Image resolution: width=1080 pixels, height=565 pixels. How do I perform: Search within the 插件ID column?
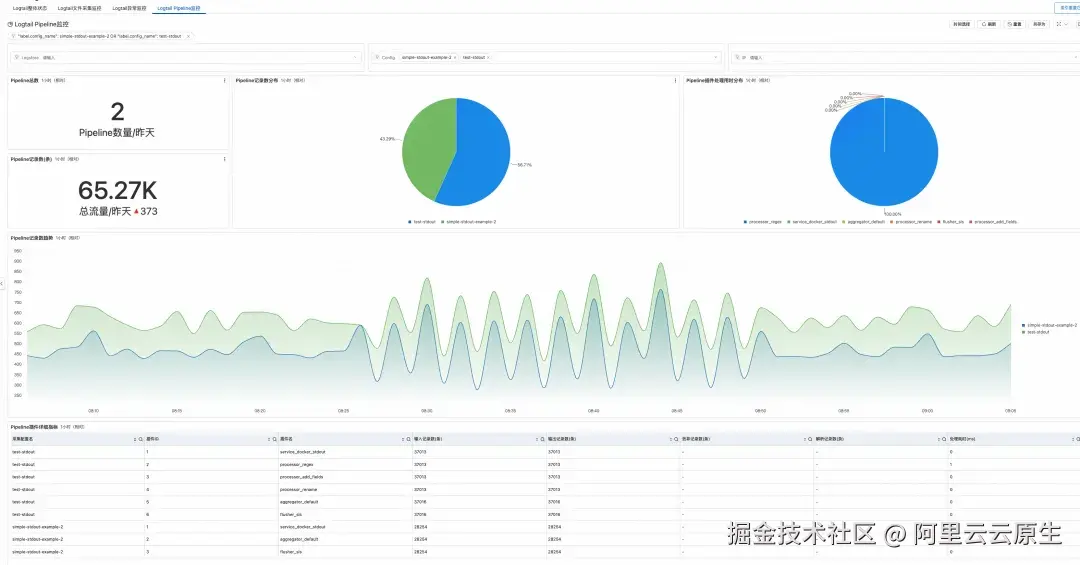point(275,439)
